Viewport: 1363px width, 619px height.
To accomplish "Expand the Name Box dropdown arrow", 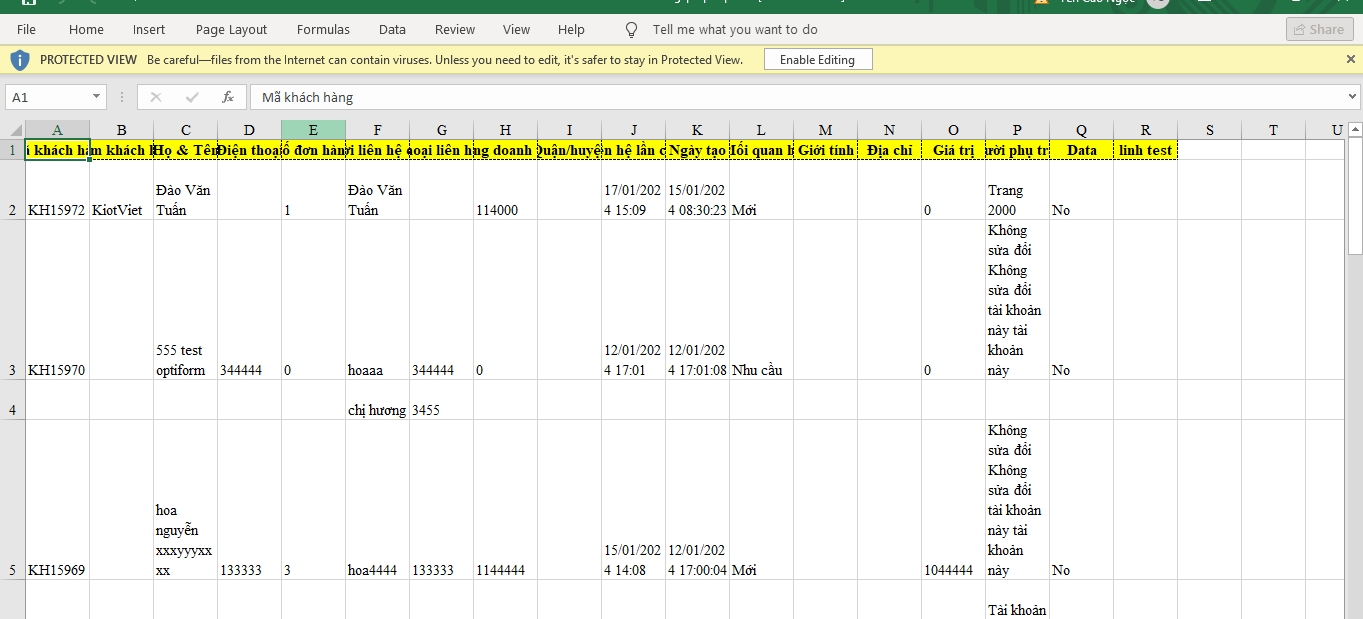I will pos(97,97).
